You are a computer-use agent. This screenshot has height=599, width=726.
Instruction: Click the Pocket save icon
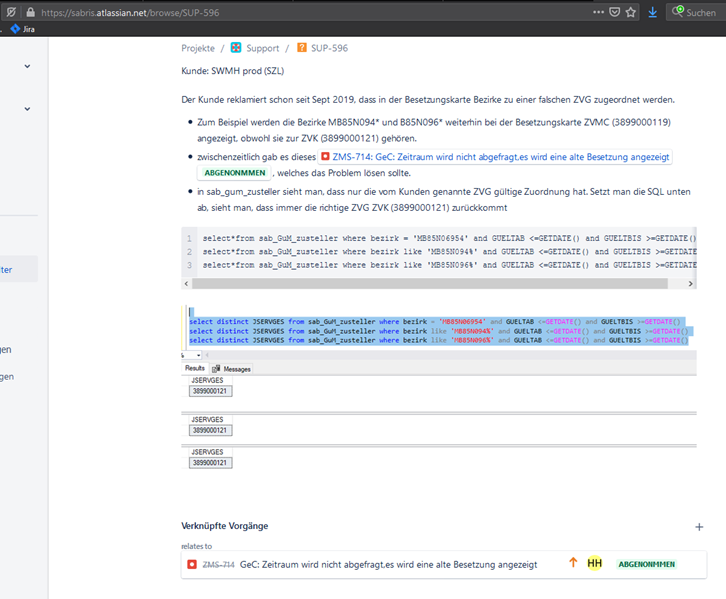(614, 12)
